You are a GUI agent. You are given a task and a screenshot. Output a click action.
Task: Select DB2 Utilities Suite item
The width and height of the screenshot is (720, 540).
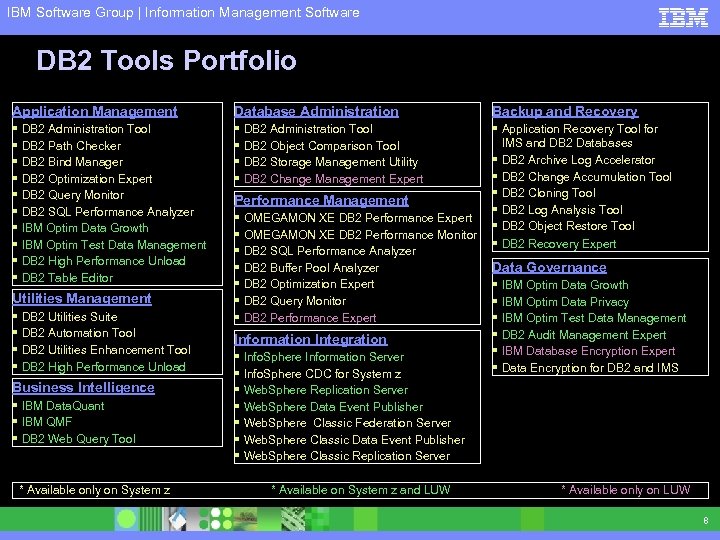(x=70, y=317)
